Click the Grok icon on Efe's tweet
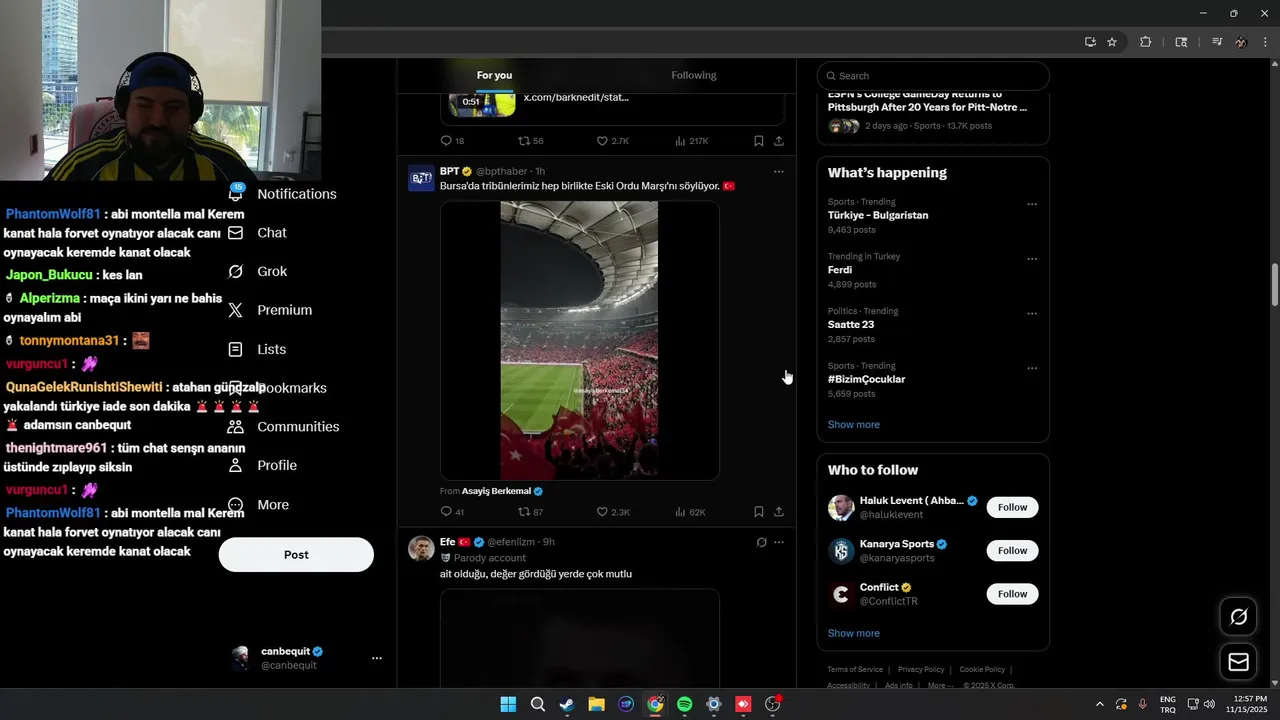1280x720 pixels. click(761, 542)
